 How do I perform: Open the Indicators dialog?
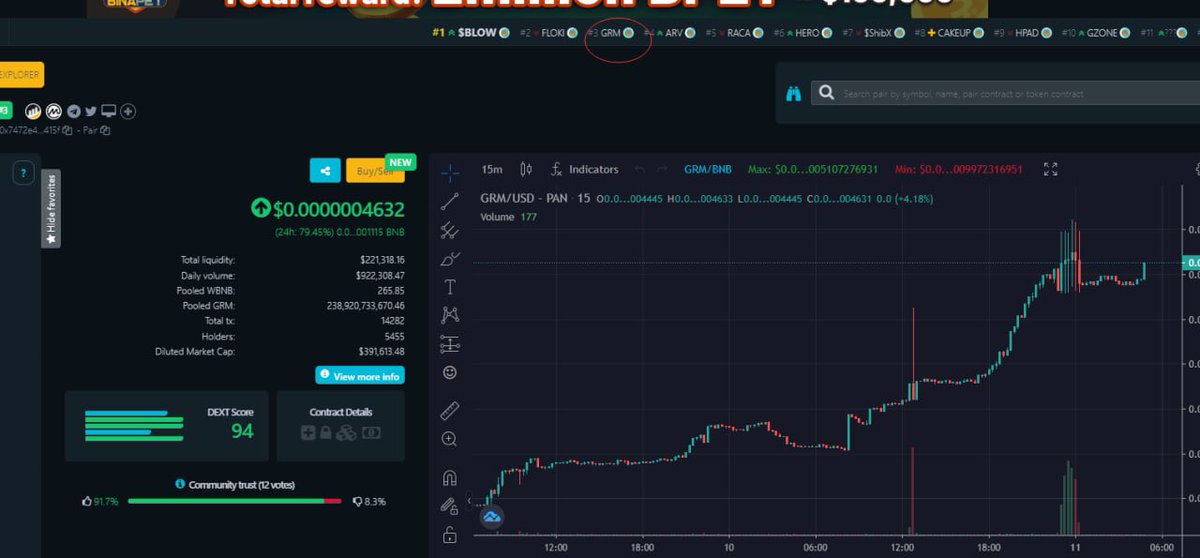(x=585, y=169)
